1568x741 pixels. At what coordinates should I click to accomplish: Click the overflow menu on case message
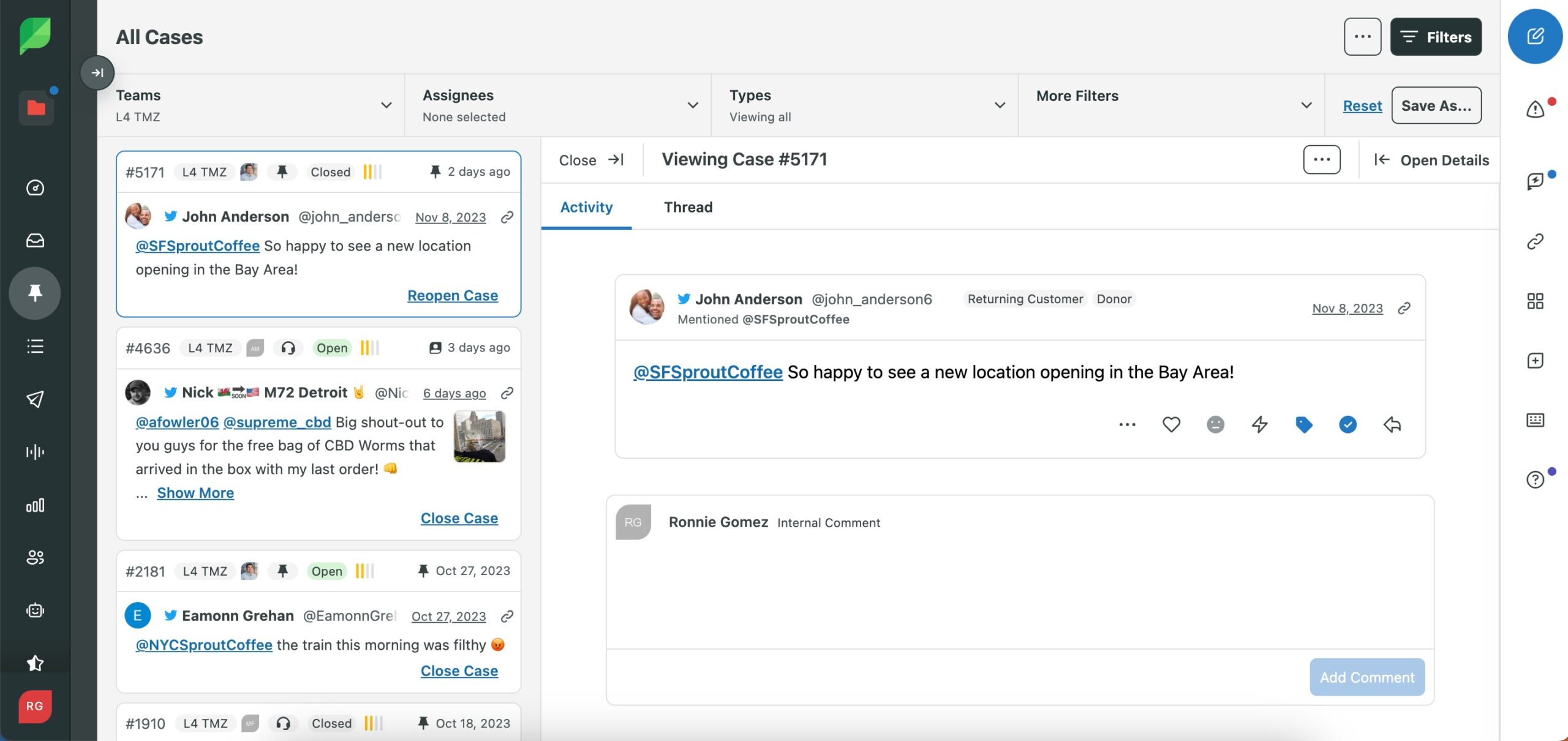pyautogui.click(x=1127, y=424)
